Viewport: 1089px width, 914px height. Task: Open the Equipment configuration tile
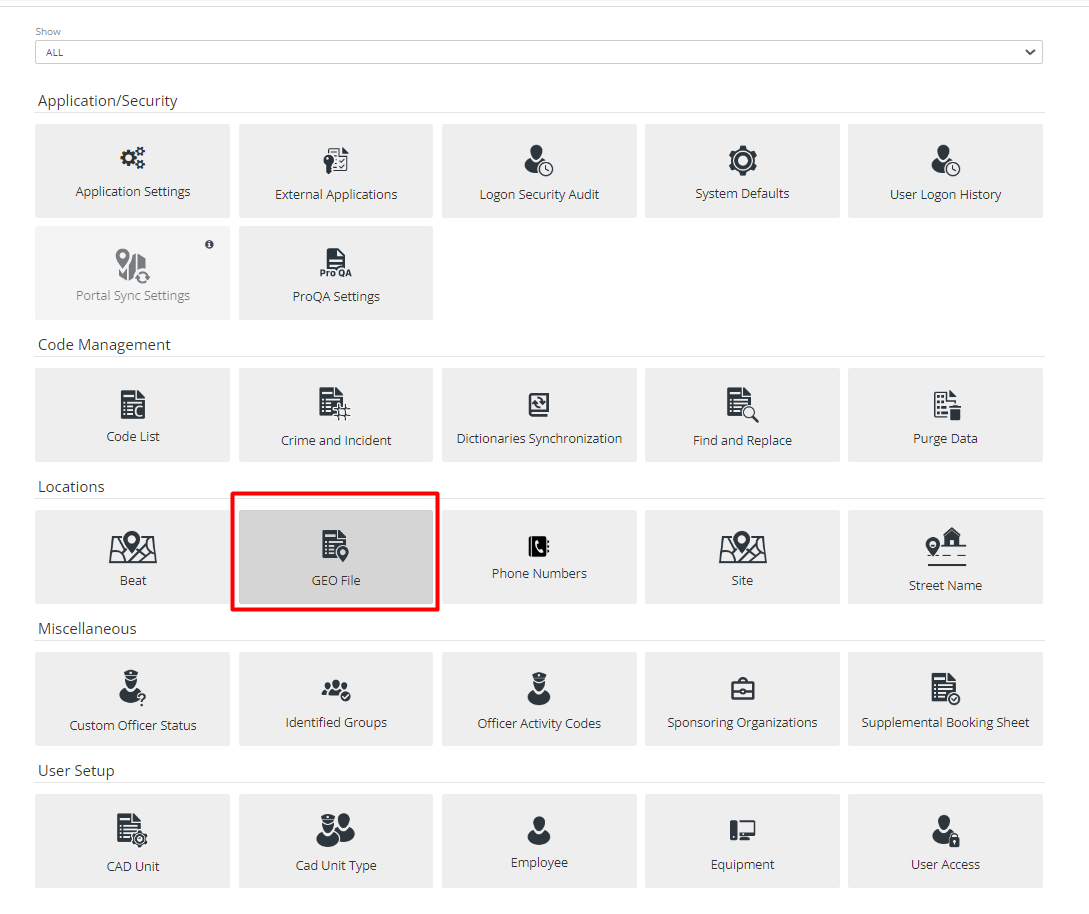click(x=742, y=841)
